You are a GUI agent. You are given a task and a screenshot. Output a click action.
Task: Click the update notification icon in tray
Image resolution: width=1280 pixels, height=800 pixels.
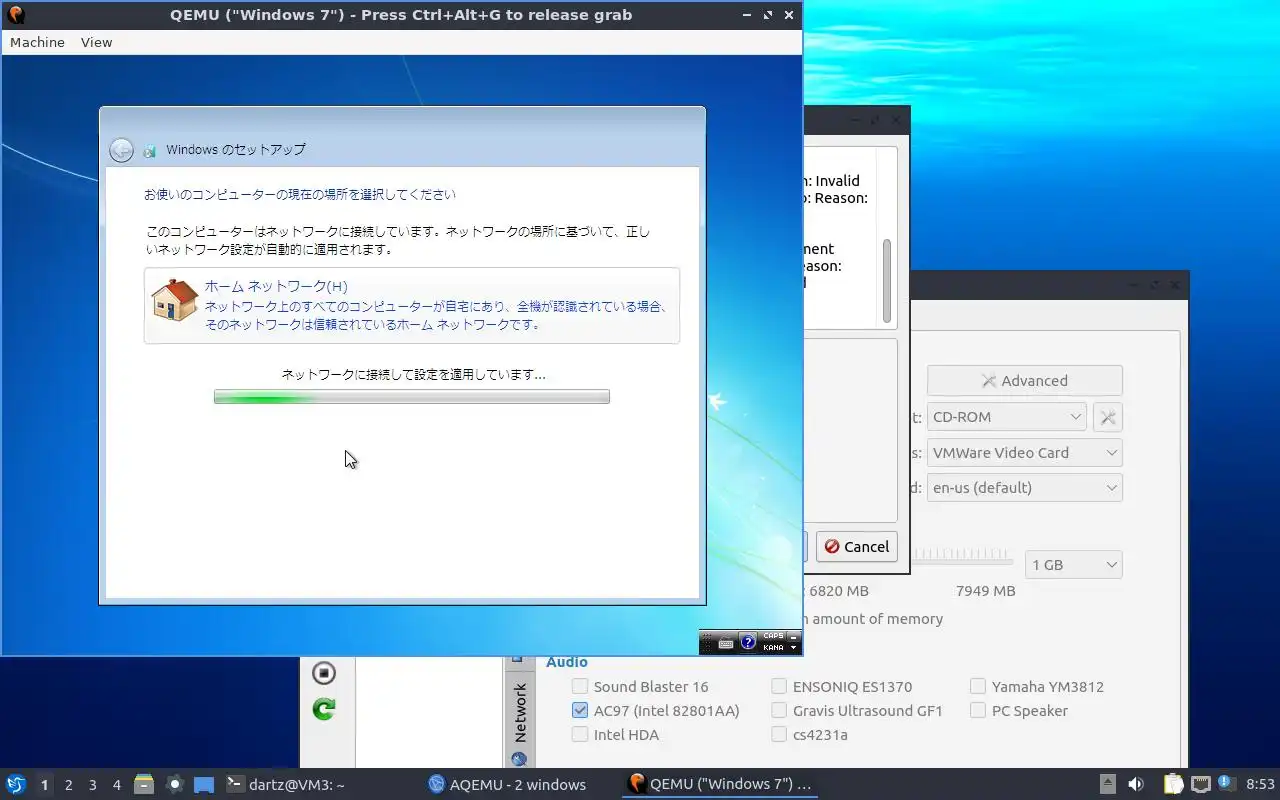pyautogui.click(x=1226, y=784)
